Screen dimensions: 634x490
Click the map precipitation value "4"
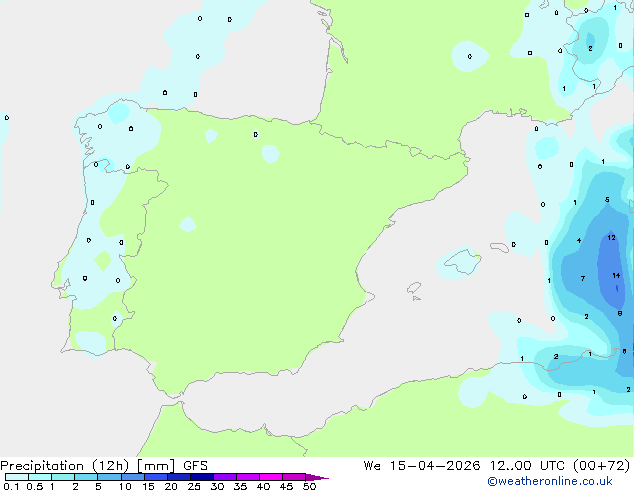tap(579, 241)
